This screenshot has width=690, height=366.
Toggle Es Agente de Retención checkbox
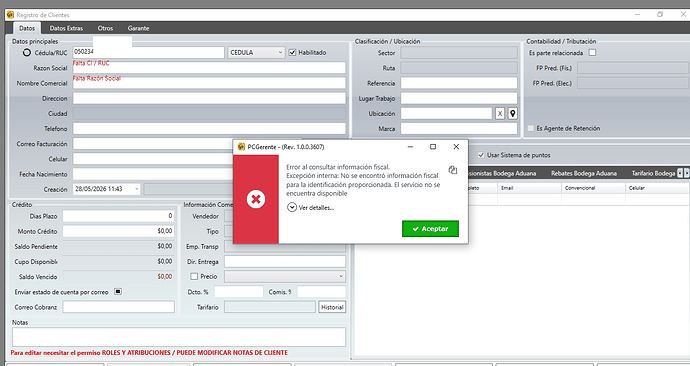pos(531,128)
